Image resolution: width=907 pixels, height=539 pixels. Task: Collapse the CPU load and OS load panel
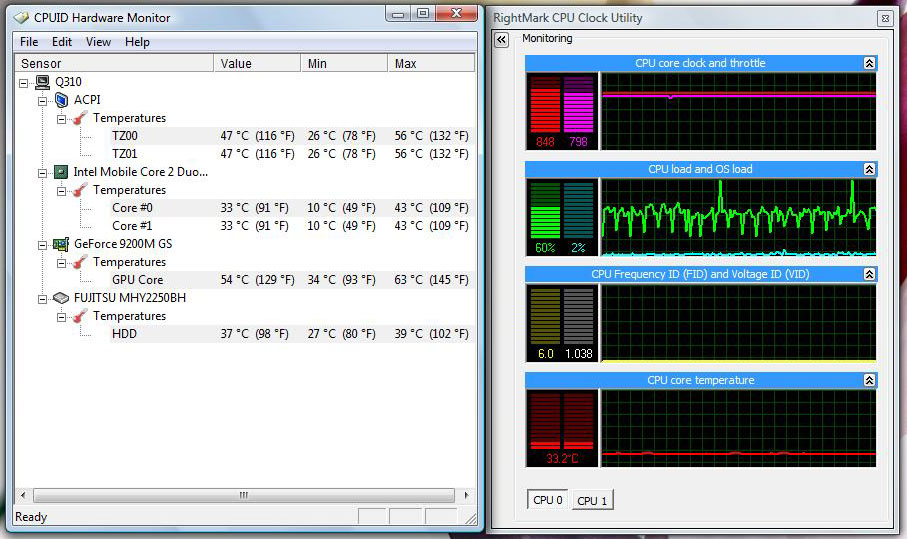869,169
